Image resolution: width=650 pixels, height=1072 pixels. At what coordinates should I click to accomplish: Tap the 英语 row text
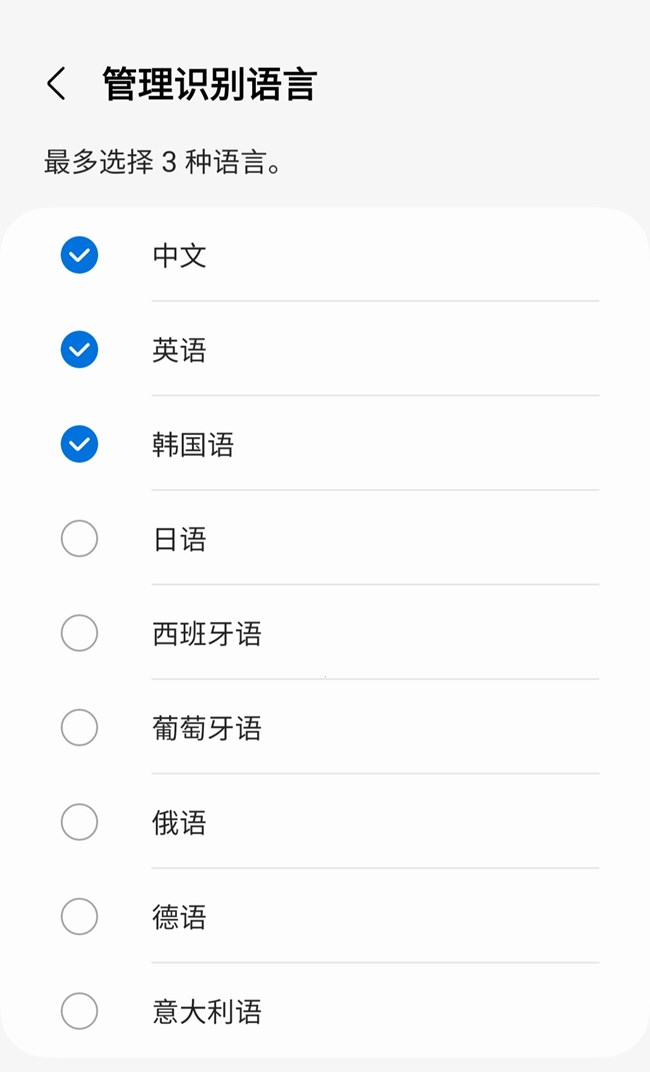pos(180,350)
